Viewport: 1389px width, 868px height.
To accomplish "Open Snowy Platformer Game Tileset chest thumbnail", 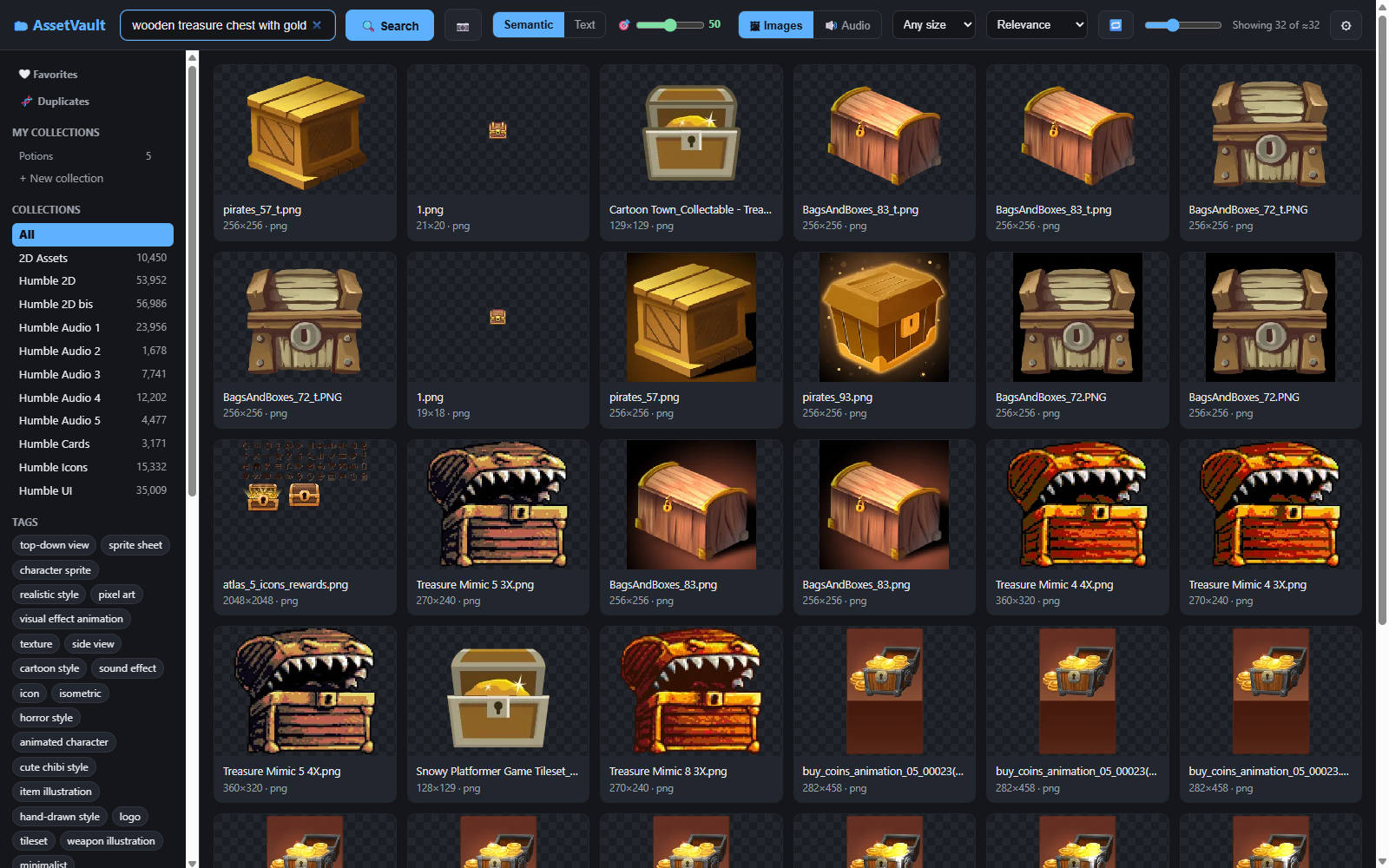I will [x=497, y=692].
